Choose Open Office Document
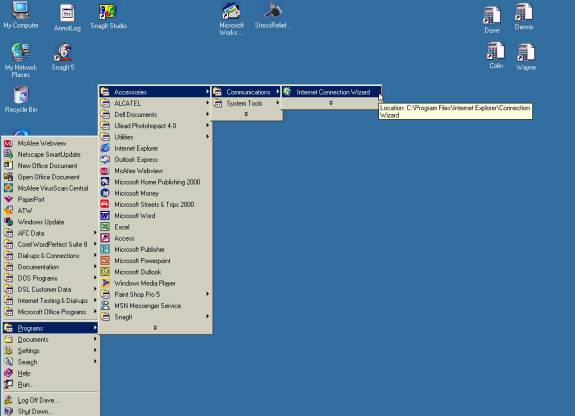 pos(51,177)
